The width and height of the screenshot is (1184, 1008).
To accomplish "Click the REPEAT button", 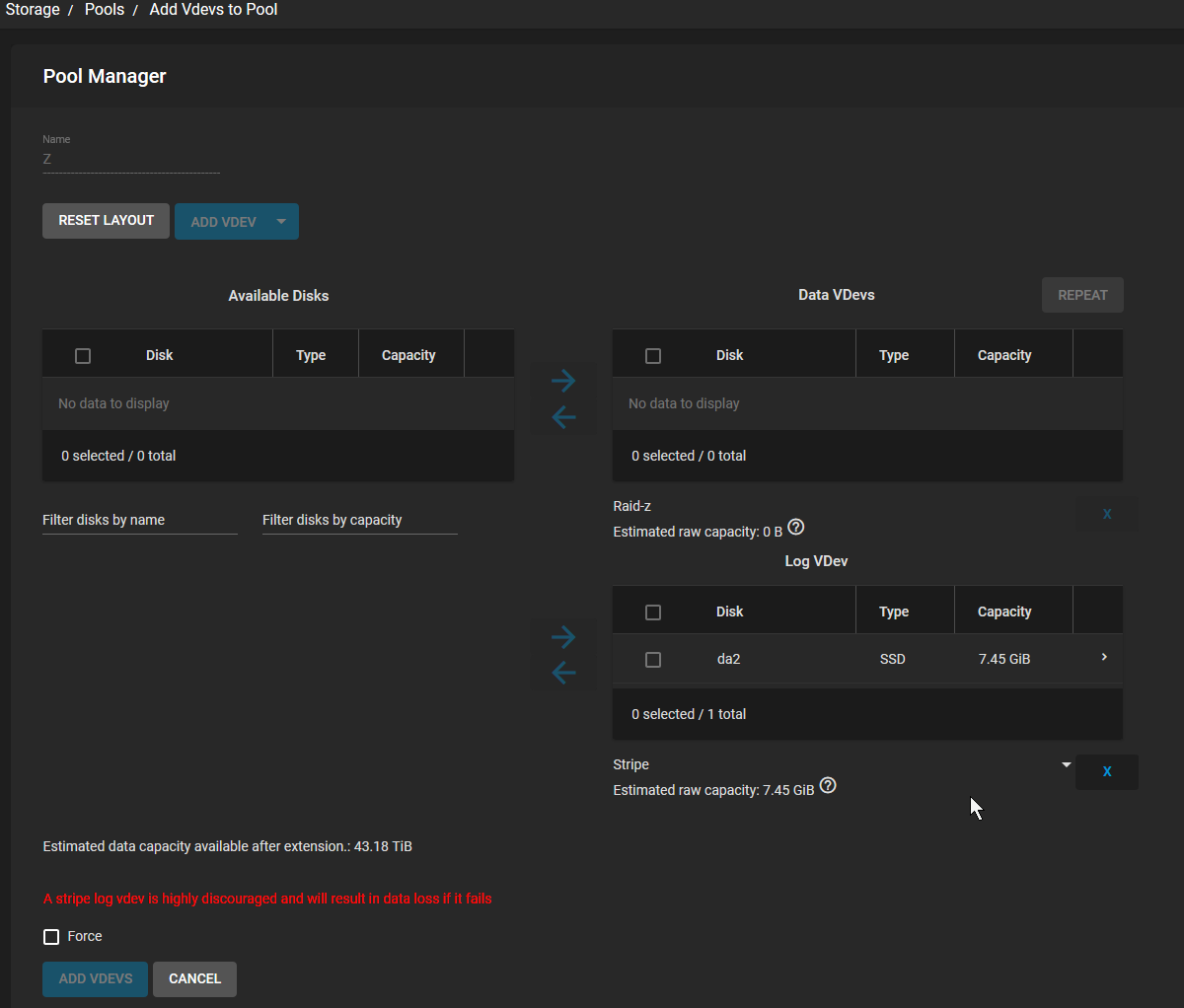I will tap(1082, 295).
